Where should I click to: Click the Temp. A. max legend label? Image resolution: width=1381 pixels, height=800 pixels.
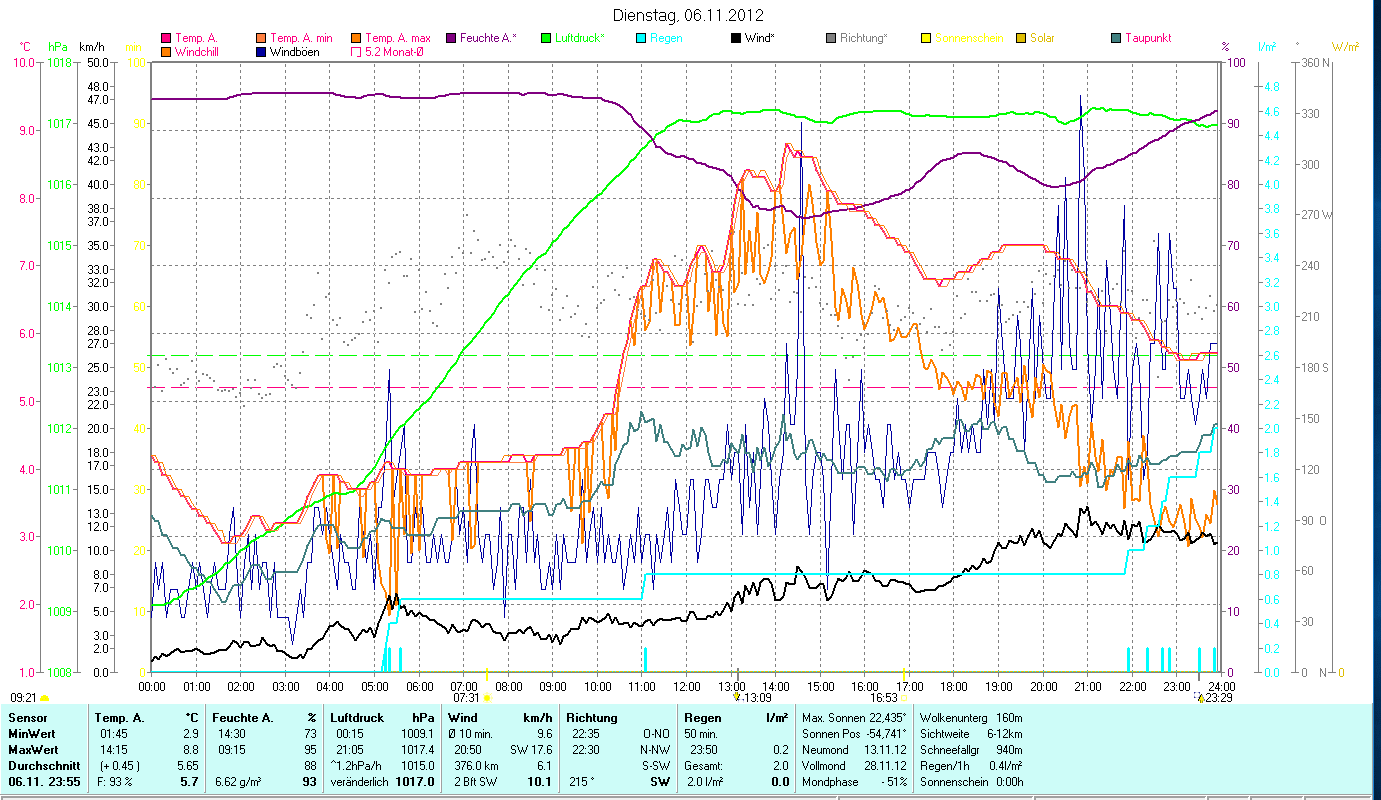[x=397, y=38]
